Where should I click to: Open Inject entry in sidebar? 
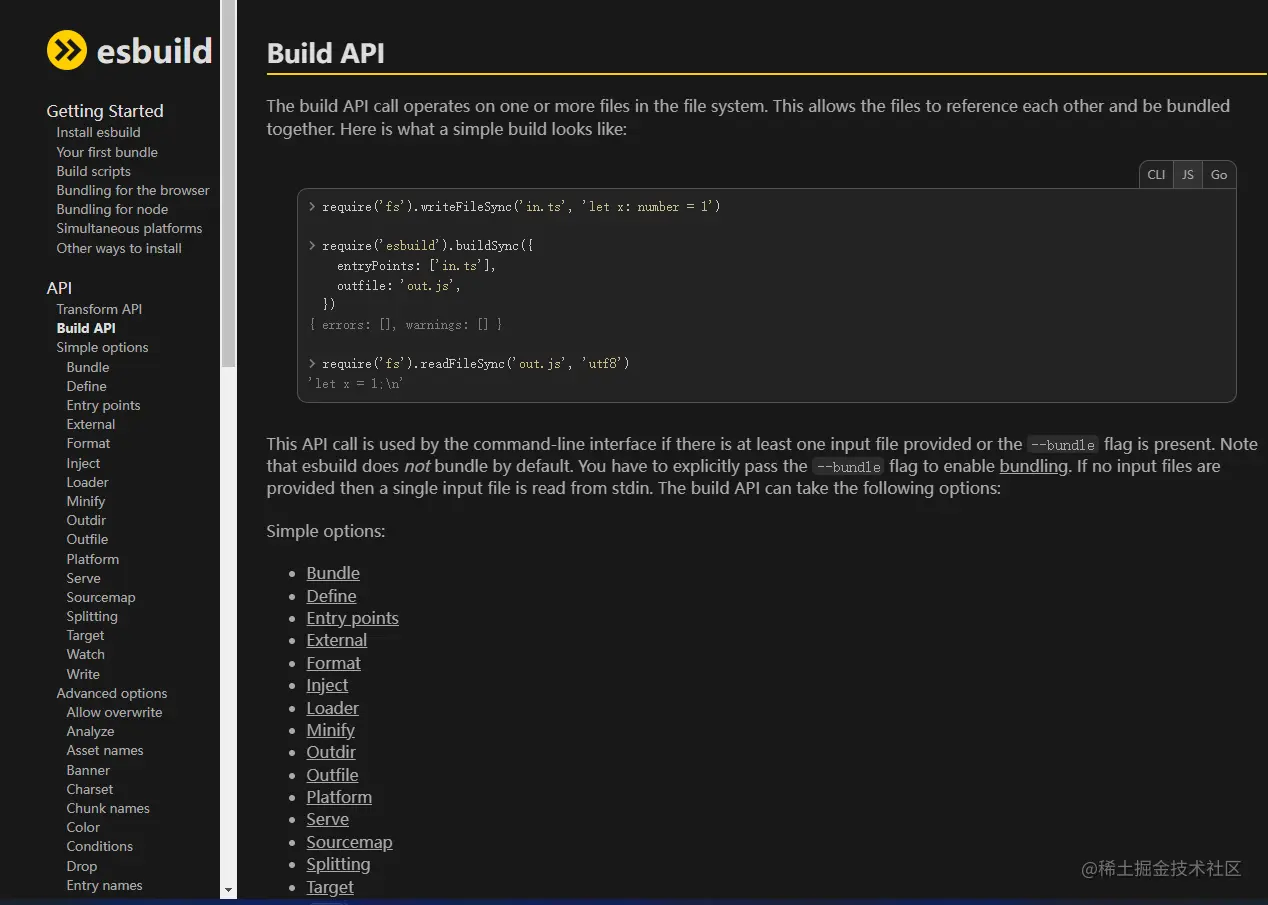pyautogui.click(x=83, y=463)
